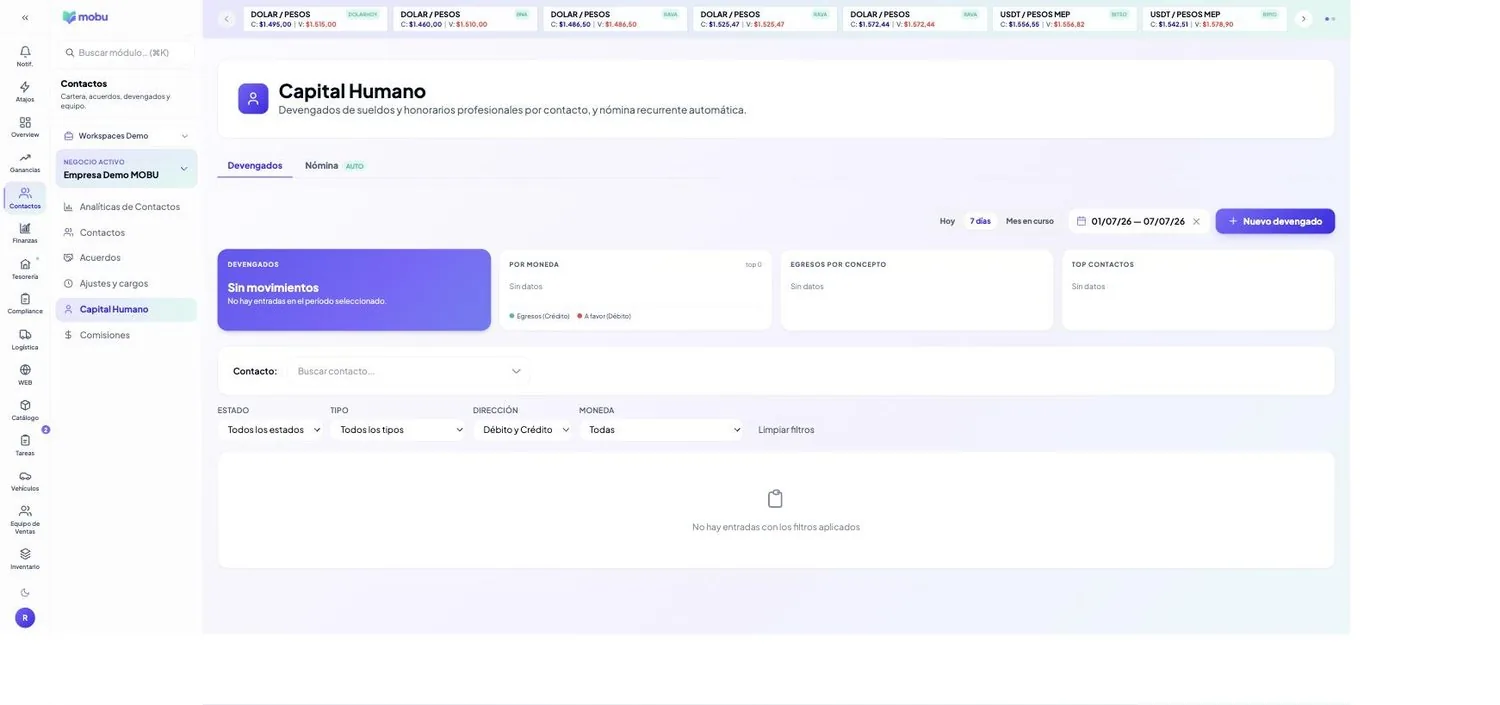
Task: Open Tareas icon with badge
Action: 25,445
